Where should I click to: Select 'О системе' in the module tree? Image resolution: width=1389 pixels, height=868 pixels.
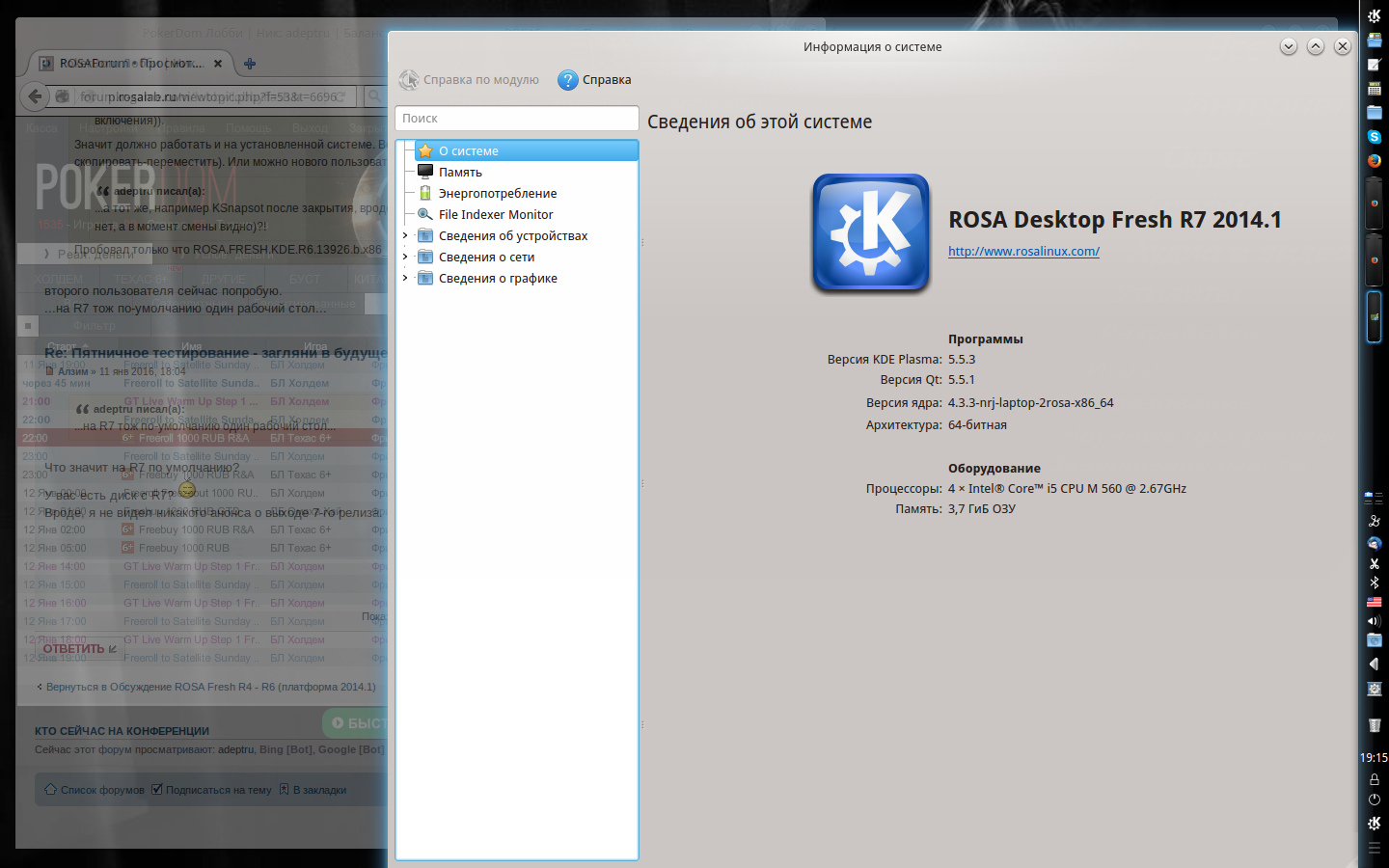527,150
